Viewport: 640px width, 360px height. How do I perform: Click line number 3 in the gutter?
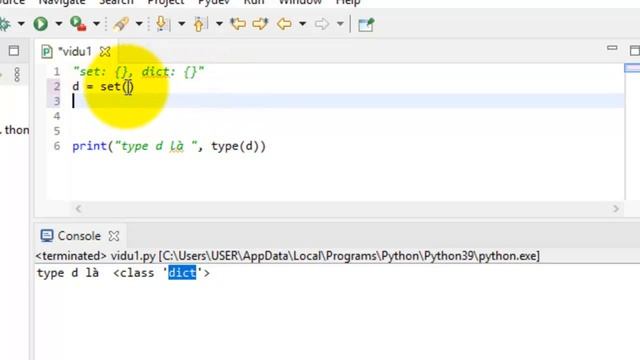(56, 101)
